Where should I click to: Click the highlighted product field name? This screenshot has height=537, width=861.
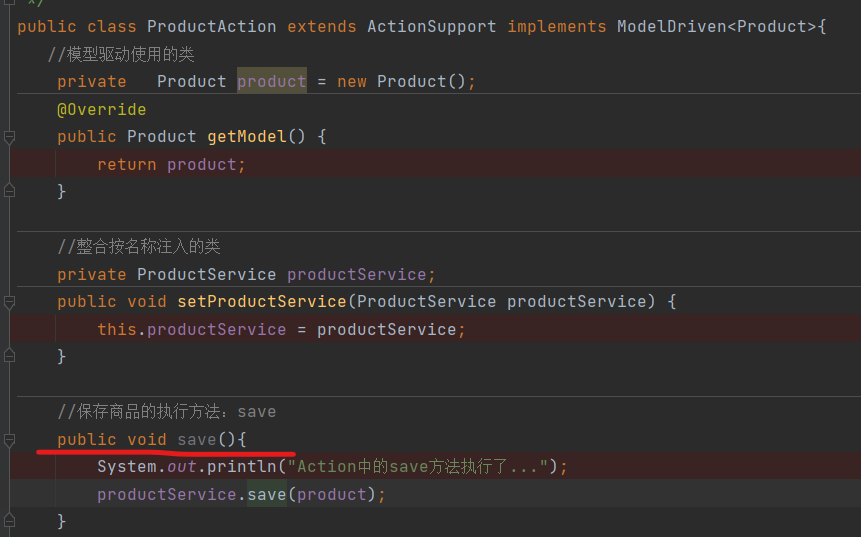coord(272,81)
